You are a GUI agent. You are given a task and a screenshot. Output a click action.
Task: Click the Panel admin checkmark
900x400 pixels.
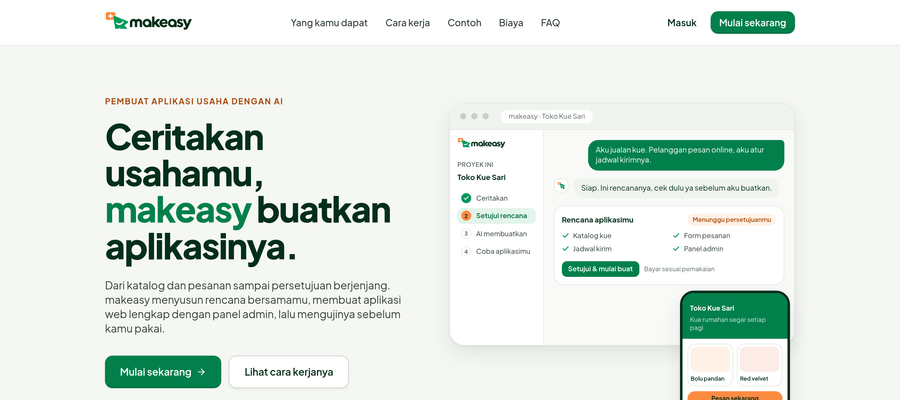pyautogui.click(x=676, y=249)
